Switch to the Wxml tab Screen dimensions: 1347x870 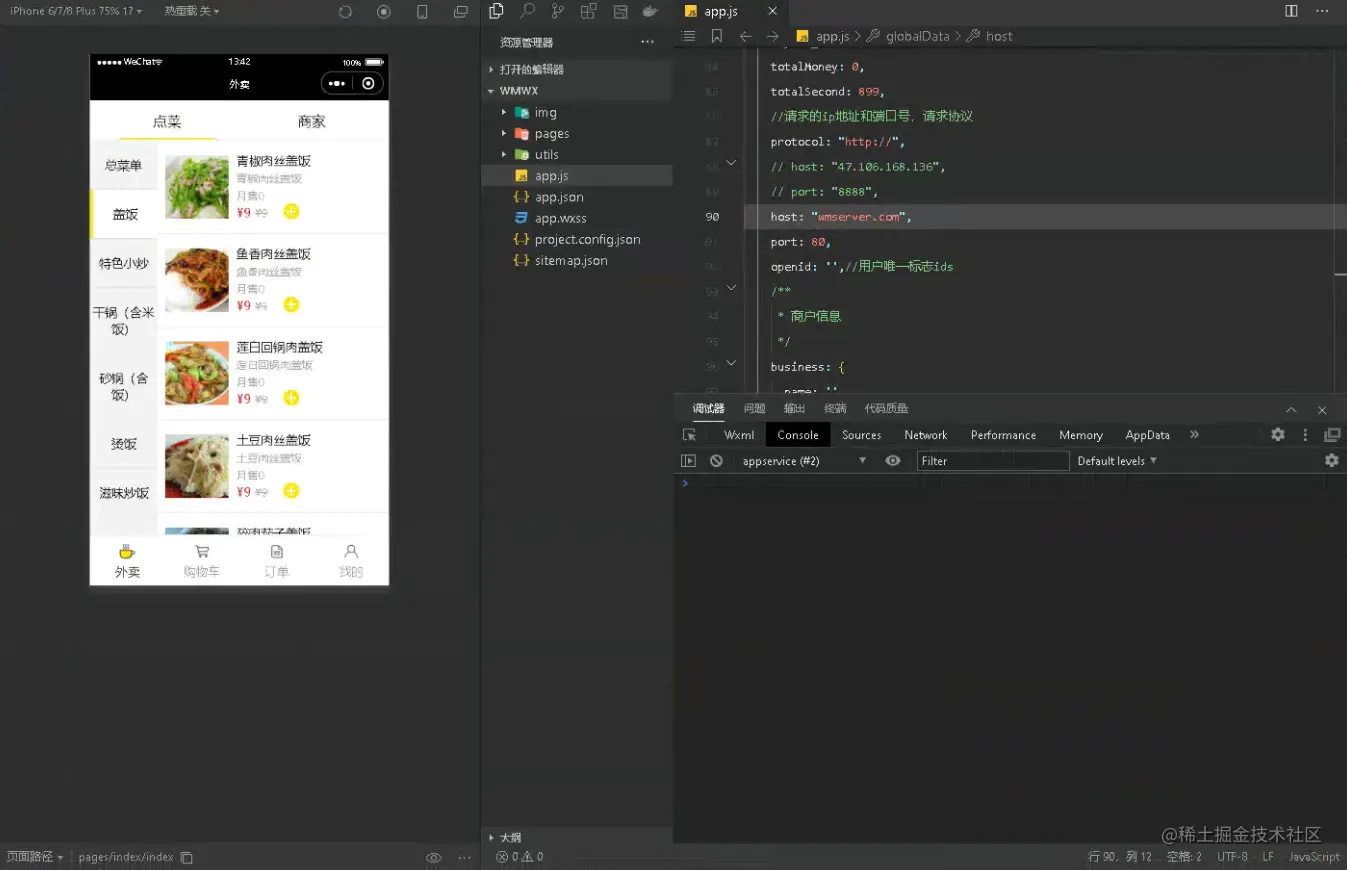739,435
